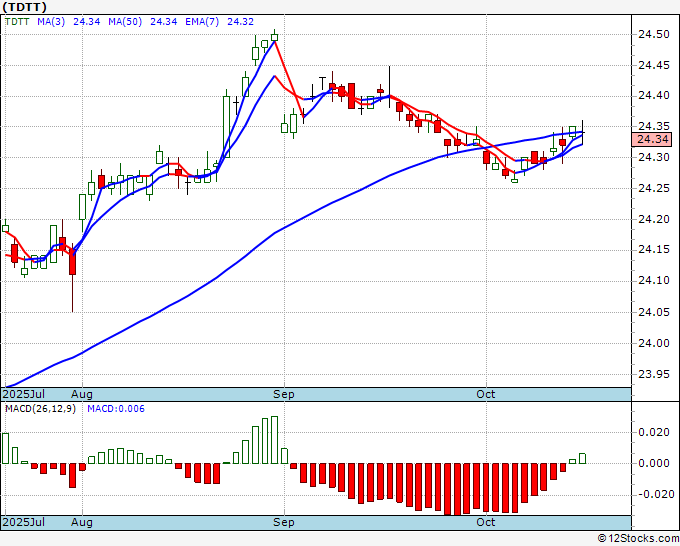Click the EMA(7) value 24.32
This screenshot has height=546, width=680.
click(x=240, y=21)
